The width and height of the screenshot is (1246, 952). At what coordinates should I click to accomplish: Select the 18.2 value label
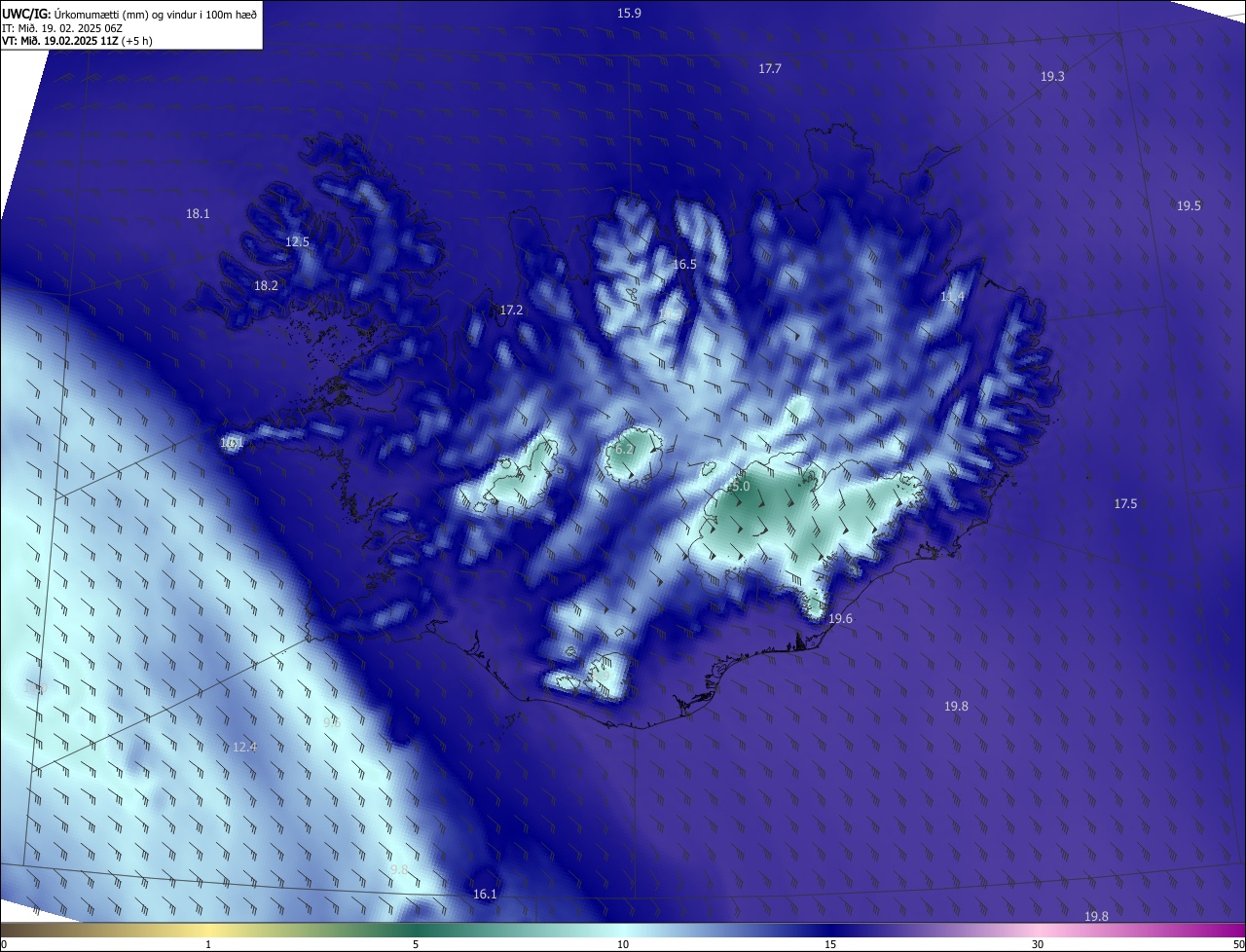tap(266, 285)
